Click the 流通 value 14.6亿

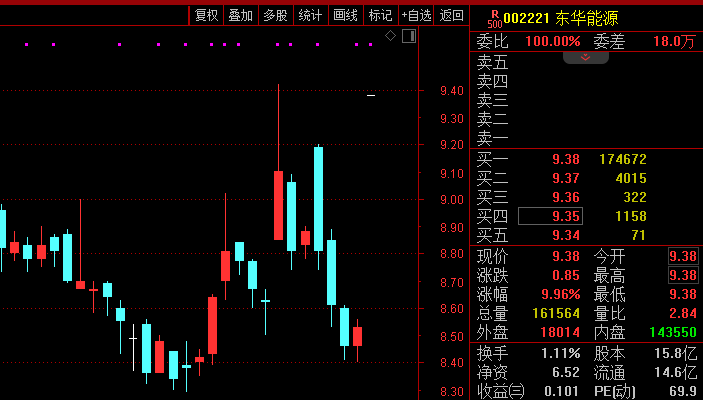pyautogui.click(x=676, y=373)
